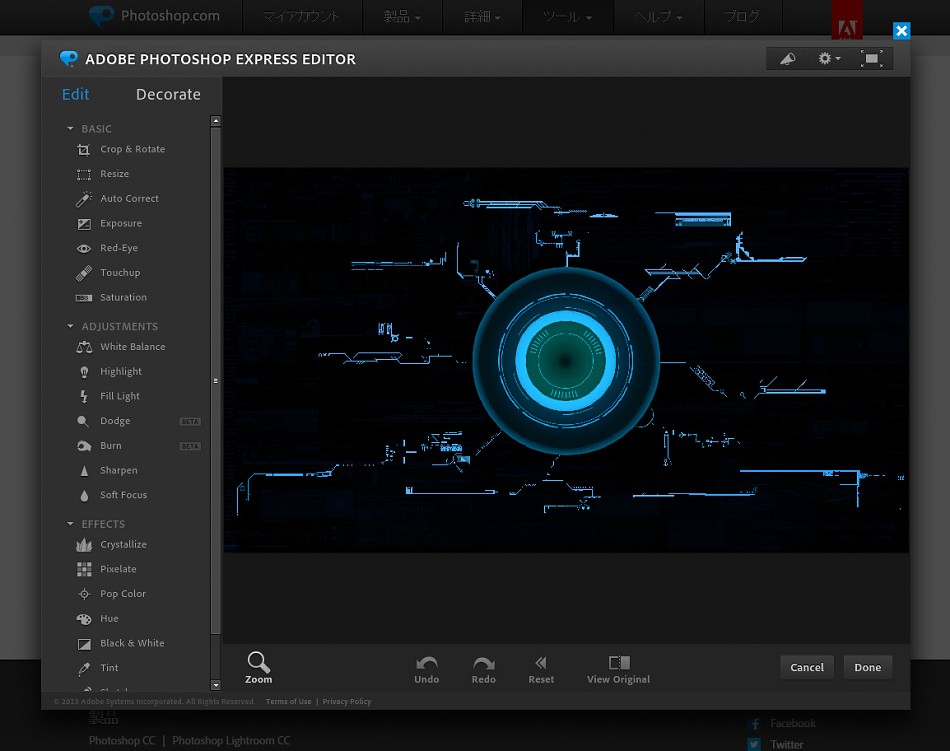The width and height of the screenshot is (950, 751).
Task: Visit the Facebook footer link
Action: click(792, 724)
